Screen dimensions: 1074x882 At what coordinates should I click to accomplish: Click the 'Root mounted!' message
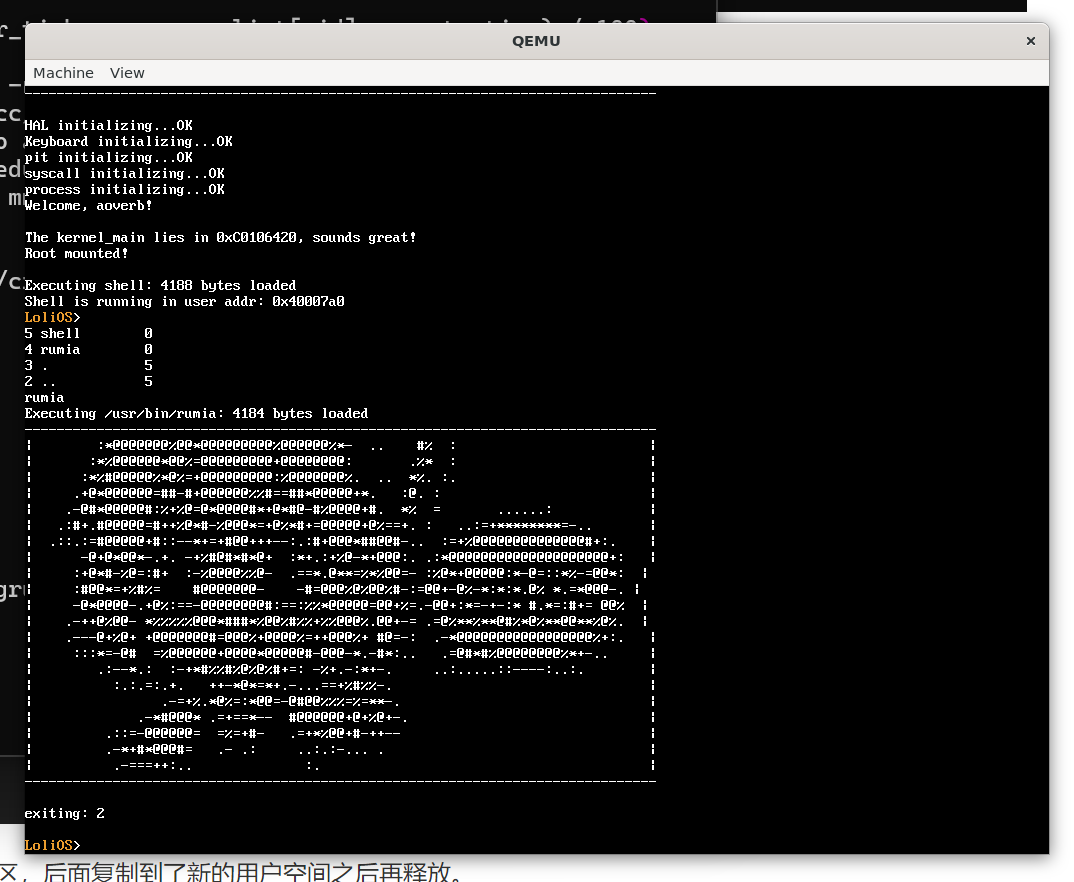click(76, 253)
